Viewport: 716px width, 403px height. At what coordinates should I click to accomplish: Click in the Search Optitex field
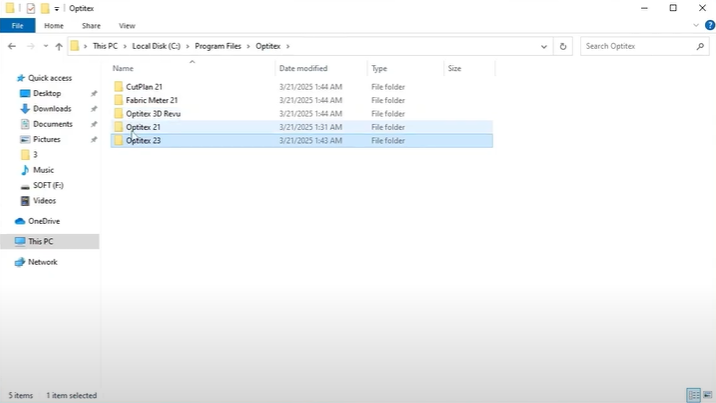coord(635,46)
